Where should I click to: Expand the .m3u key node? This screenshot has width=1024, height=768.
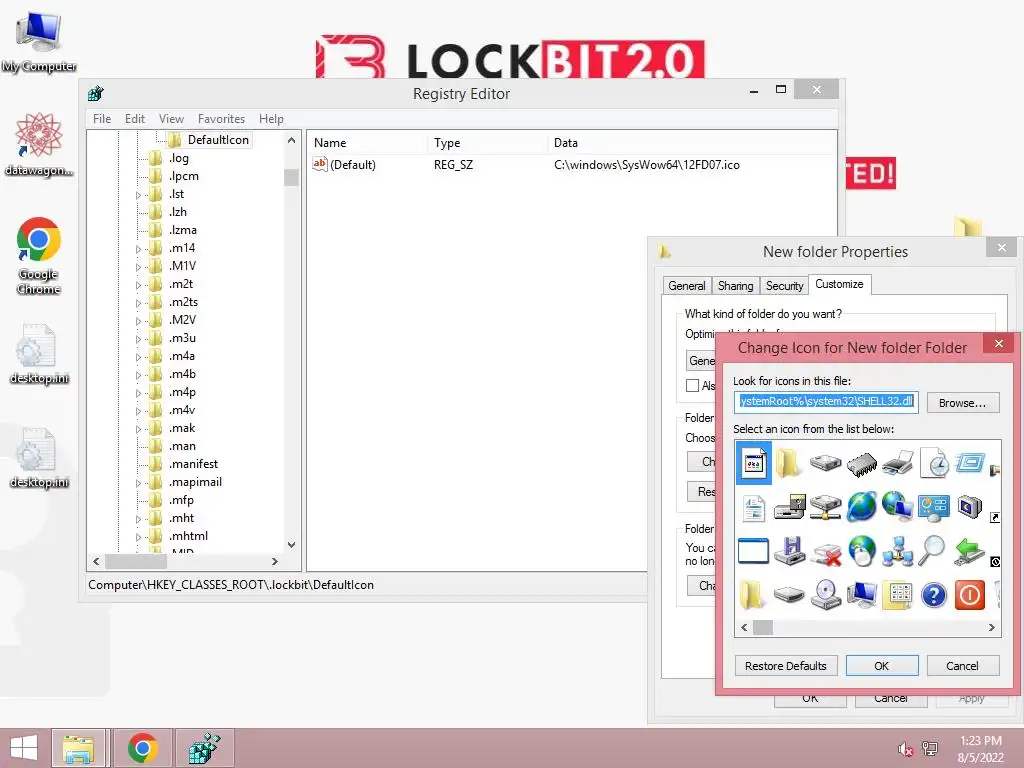(138, 339)
